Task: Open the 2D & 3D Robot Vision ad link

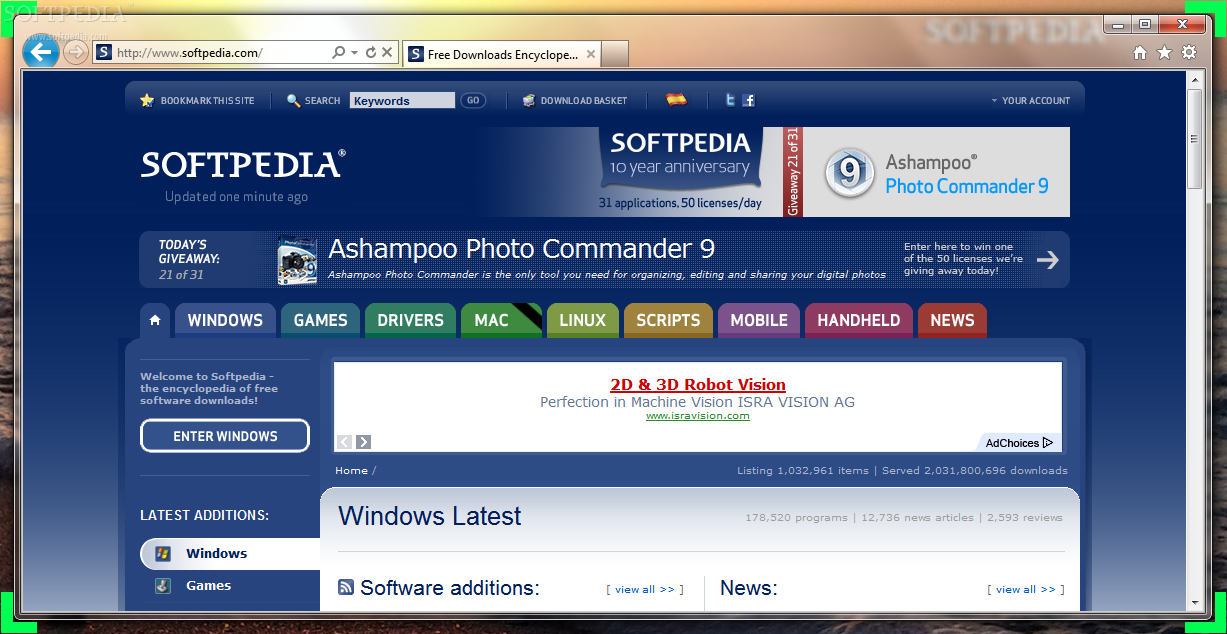Action: coord(698,384)
